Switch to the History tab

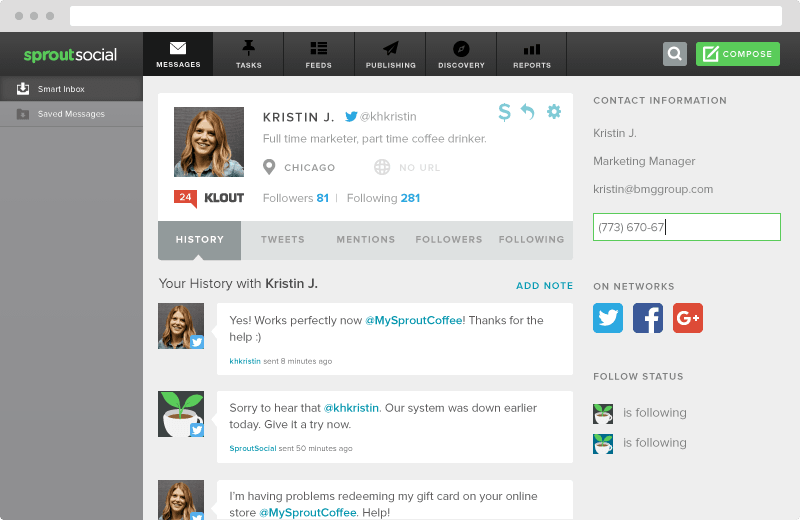pyautogui.click(x=199, y=240)
